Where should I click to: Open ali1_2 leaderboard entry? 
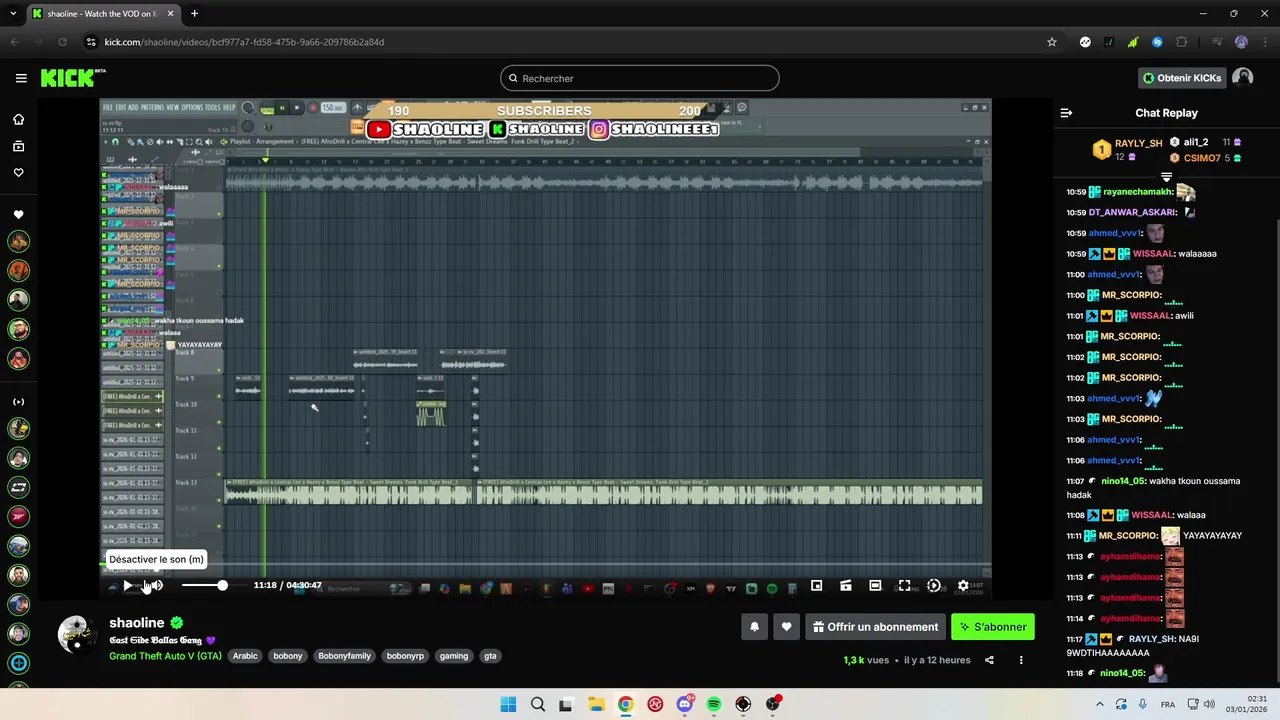coord(1206,142)
